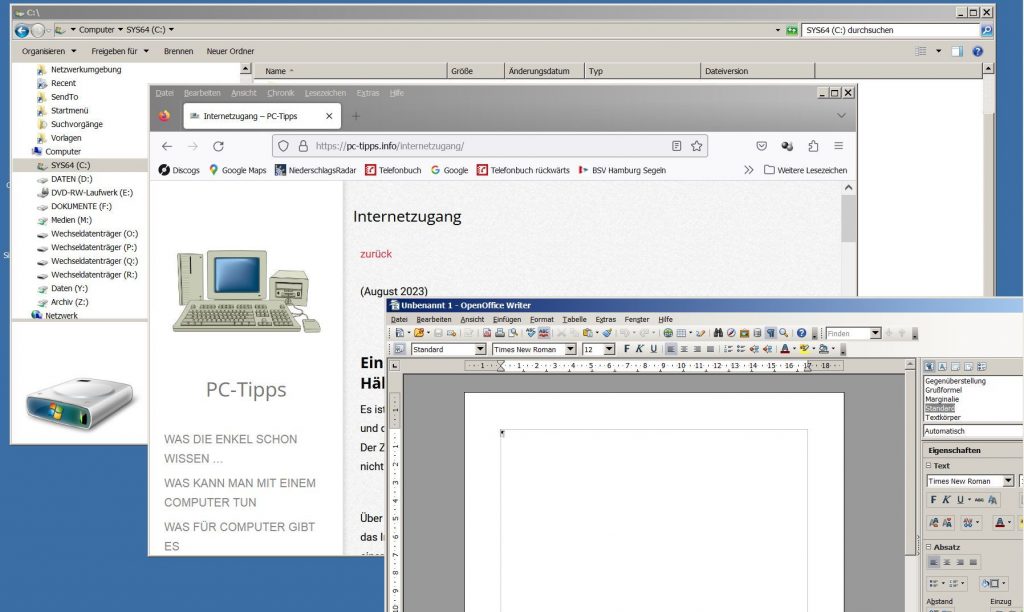Bookmark this page with the star icon
The height and width of the screenshot is (612, 1024).
[696, 146]
